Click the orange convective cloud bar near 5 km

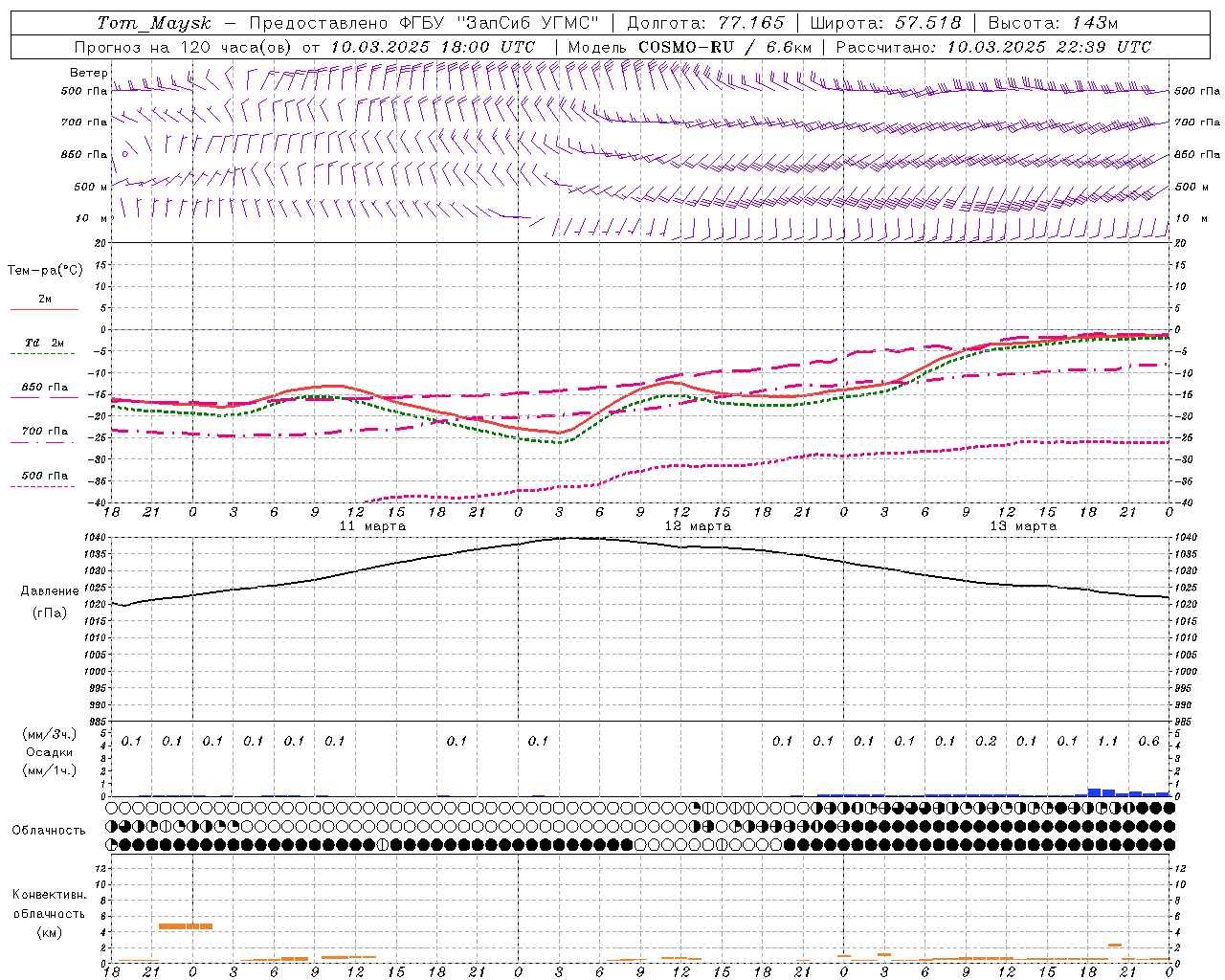coord(186,926)
